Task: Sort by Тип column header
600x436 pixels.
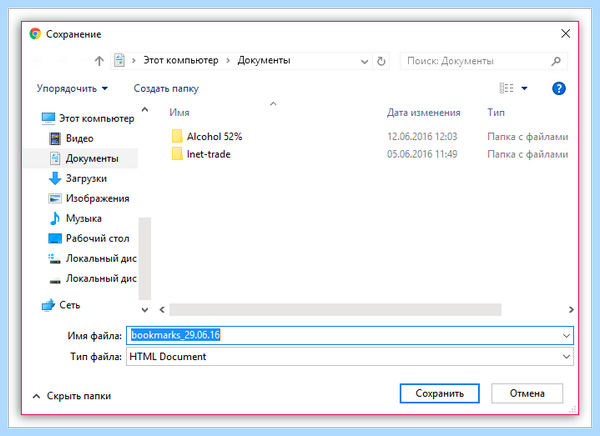Action: point(496,113)
